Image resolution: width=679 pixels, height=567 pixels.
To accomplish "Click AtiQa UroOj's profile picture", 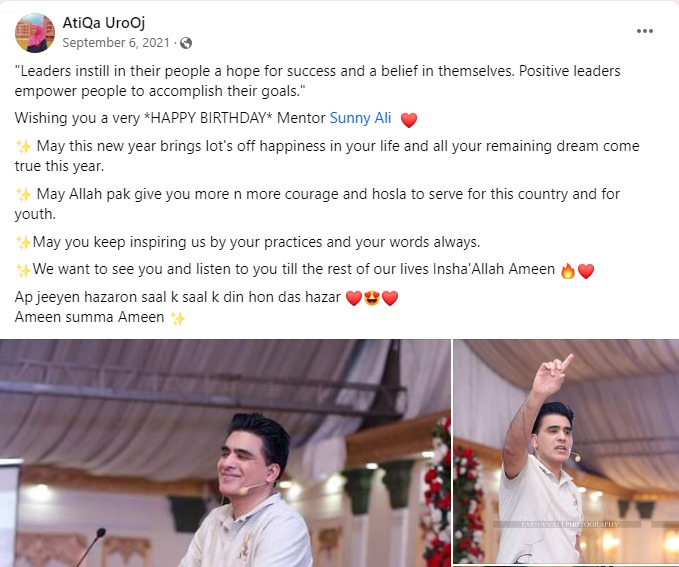I will [35, 33].
